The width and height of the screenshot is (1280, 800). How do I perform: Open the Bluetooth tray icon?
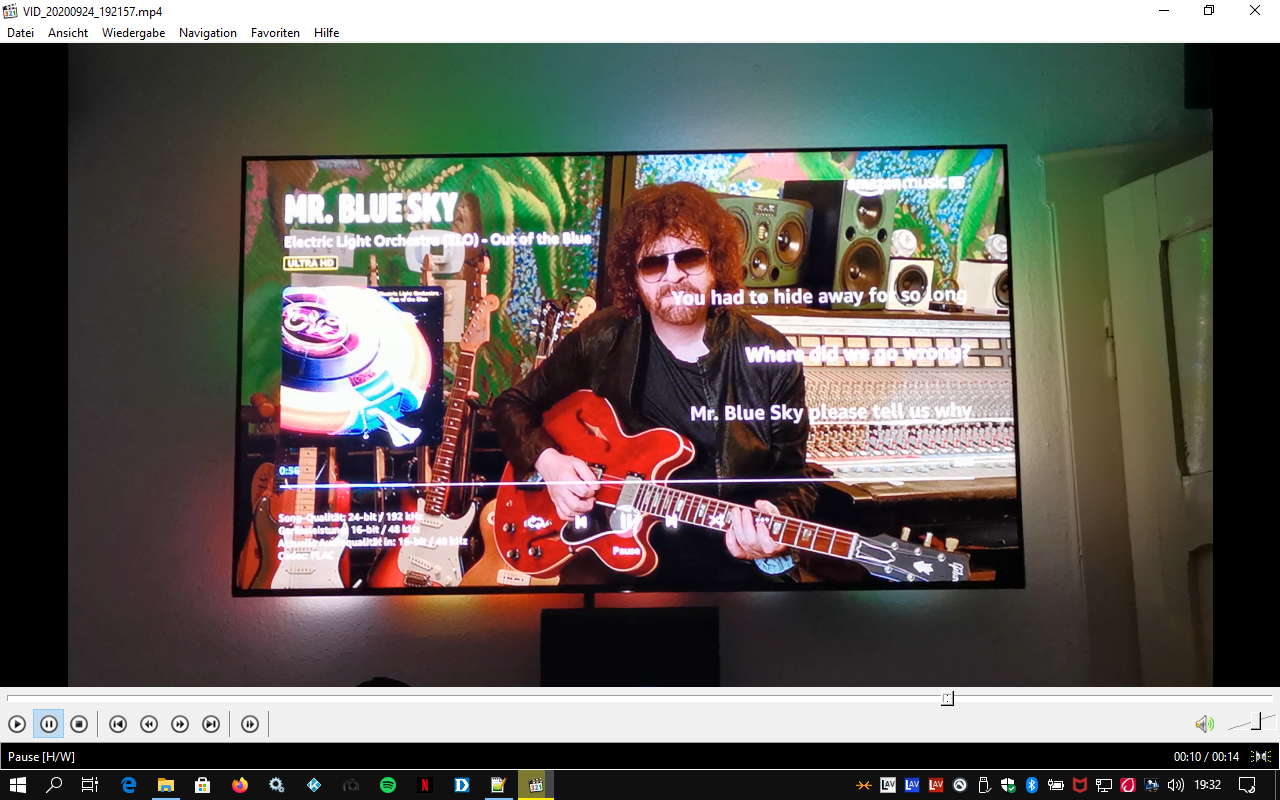click(x=1032, y=785)
